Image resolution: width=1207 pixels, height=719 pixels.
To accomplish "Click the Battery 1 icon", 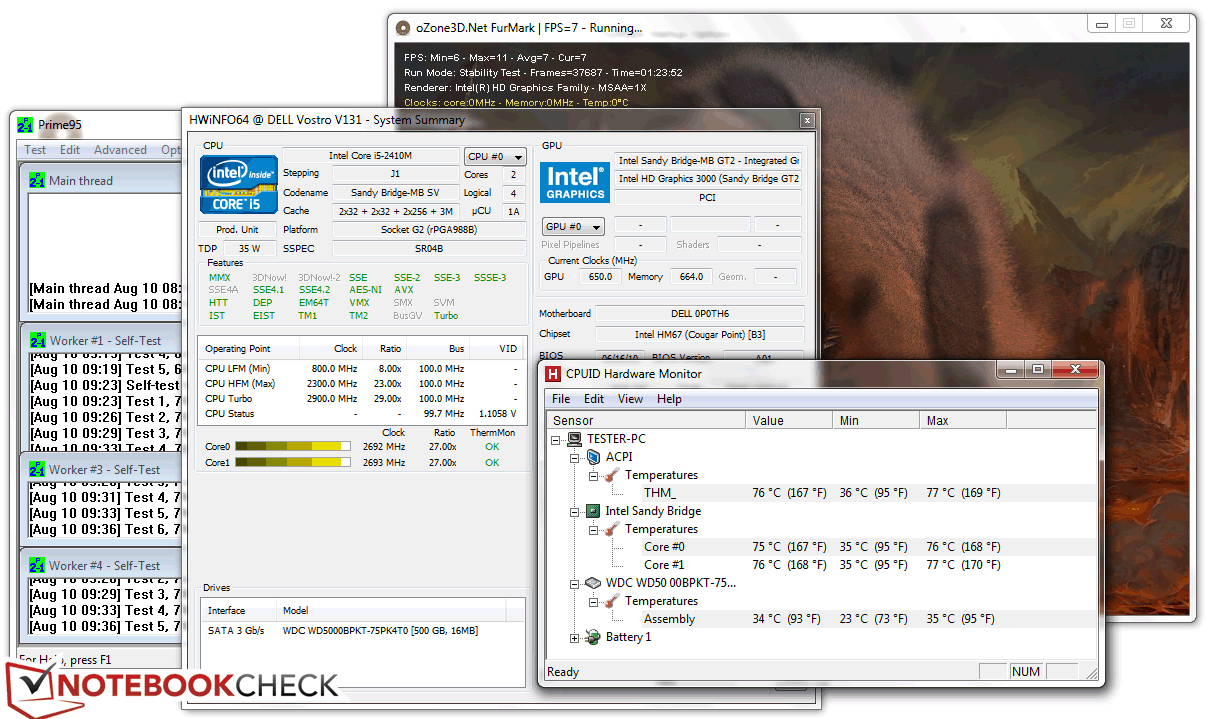I will tap(592, 637).
